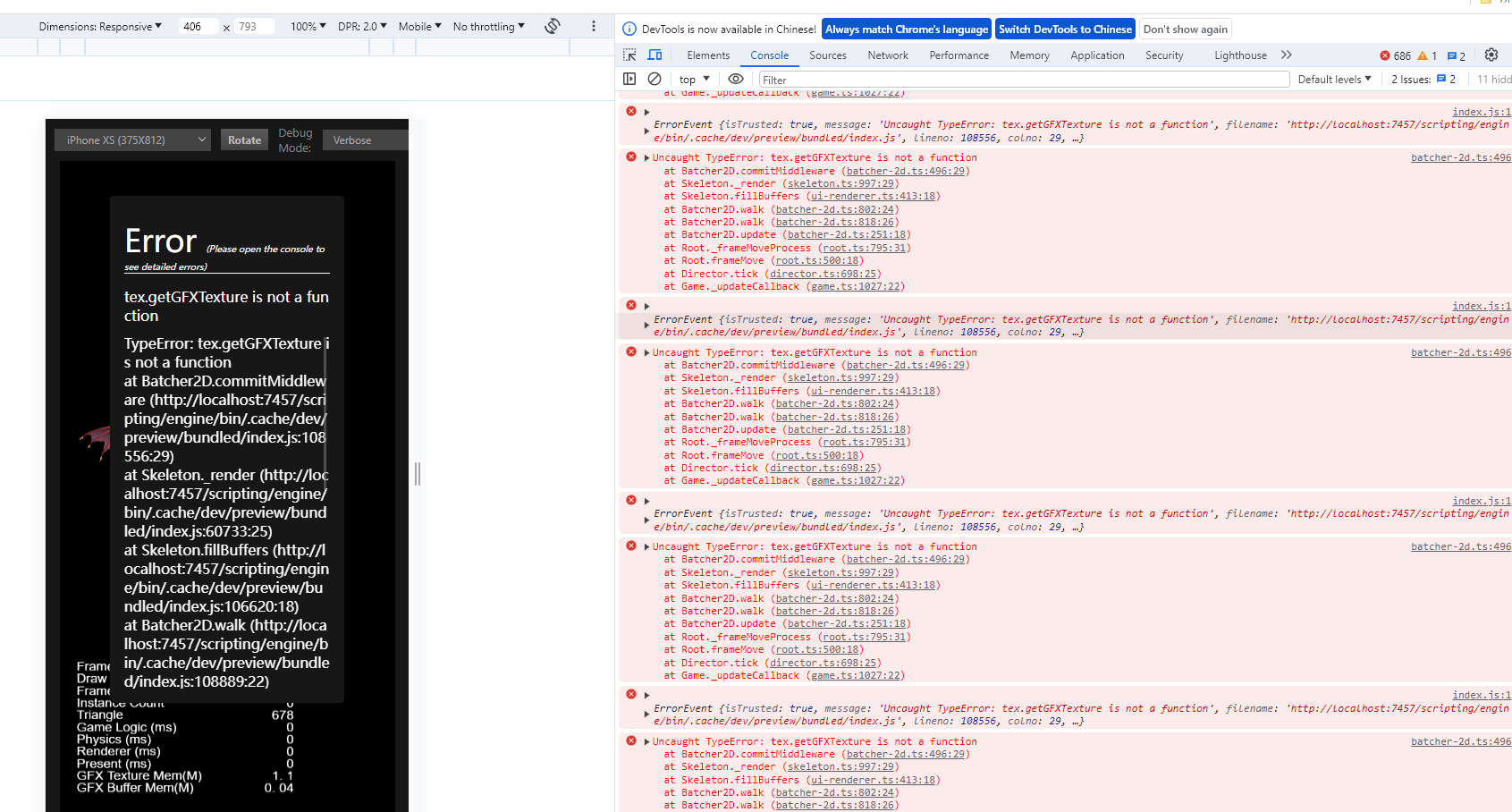
Task: Click the viewport width field showing 406
Action: click(197, 27)
